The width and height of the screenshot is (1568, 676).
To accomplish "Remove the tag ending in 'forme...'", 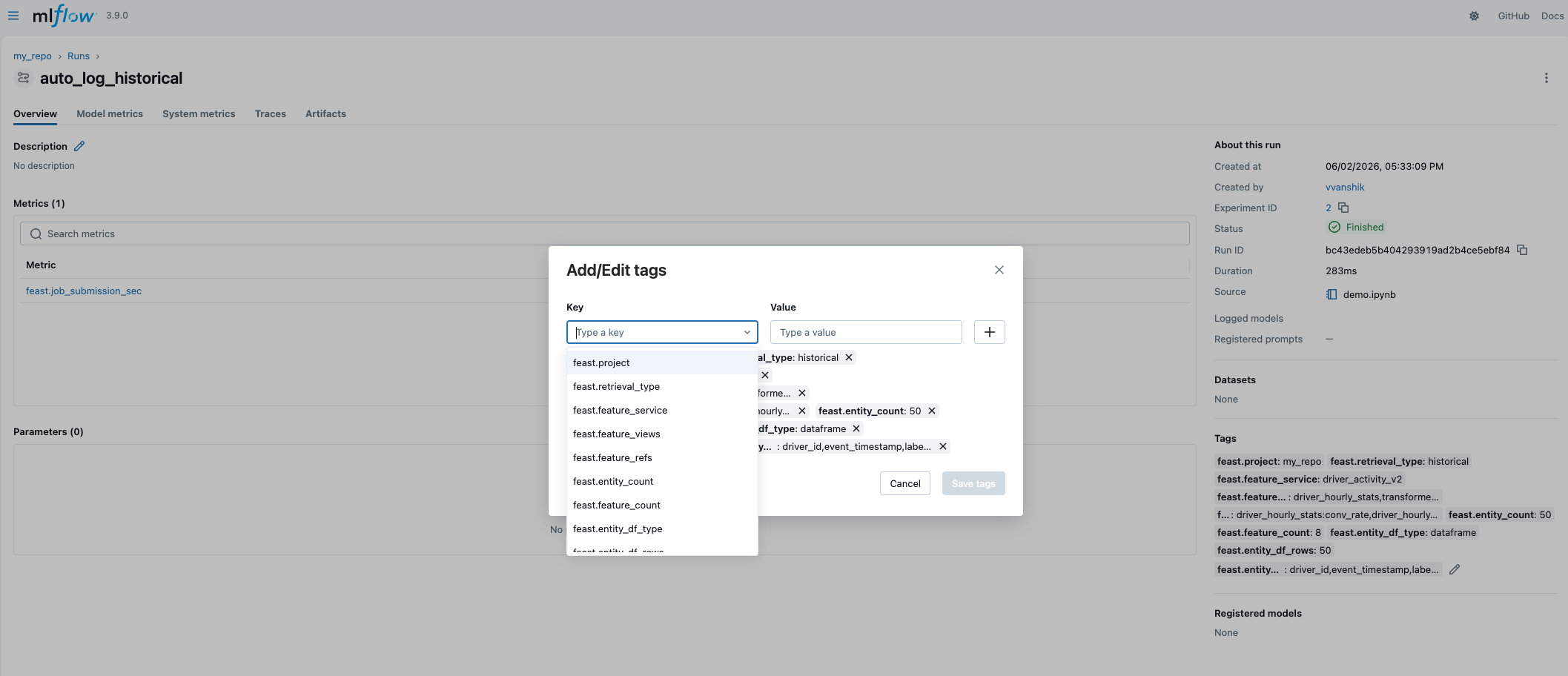I will [x=802, y=394].
